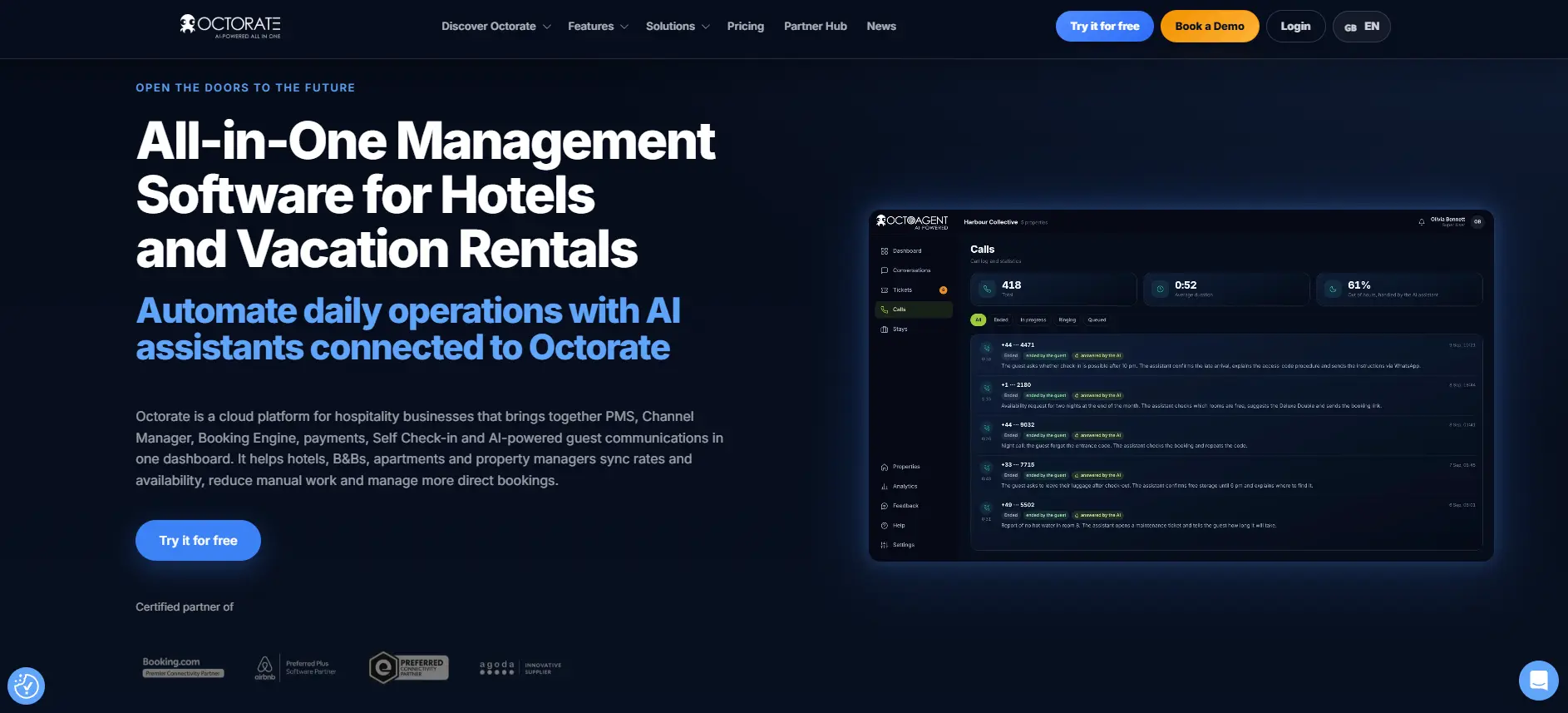Click the '61%' out-of-hours statistic value

click(1358, 285)
